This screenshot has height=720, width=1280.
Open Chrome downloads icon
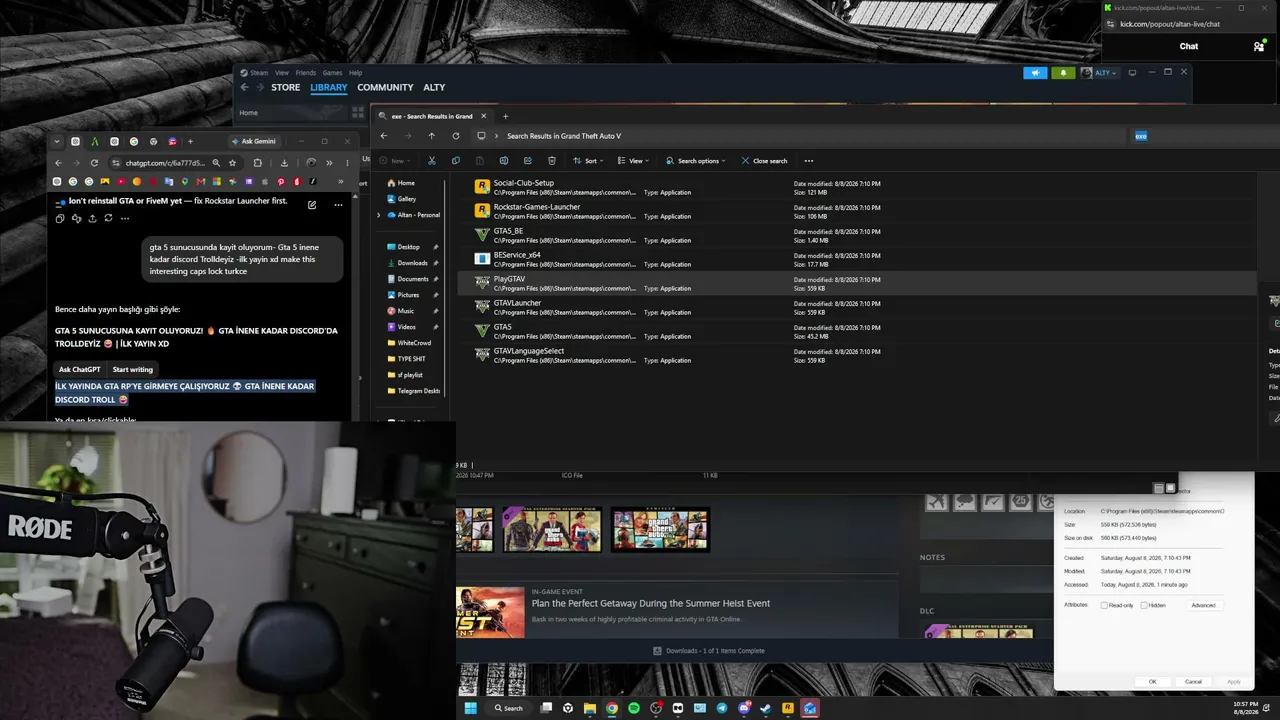pyautogui.click(x=284, y=163)
